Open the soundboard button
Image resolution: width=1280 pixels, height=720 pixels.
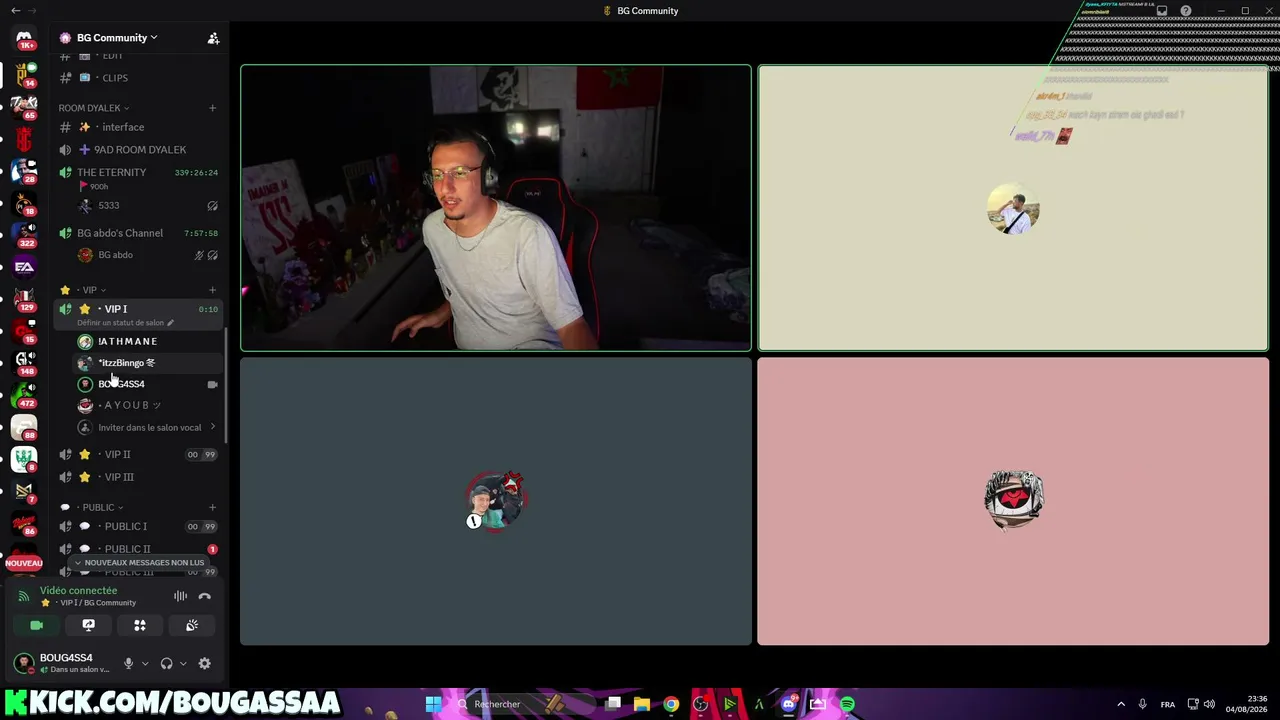192,625
